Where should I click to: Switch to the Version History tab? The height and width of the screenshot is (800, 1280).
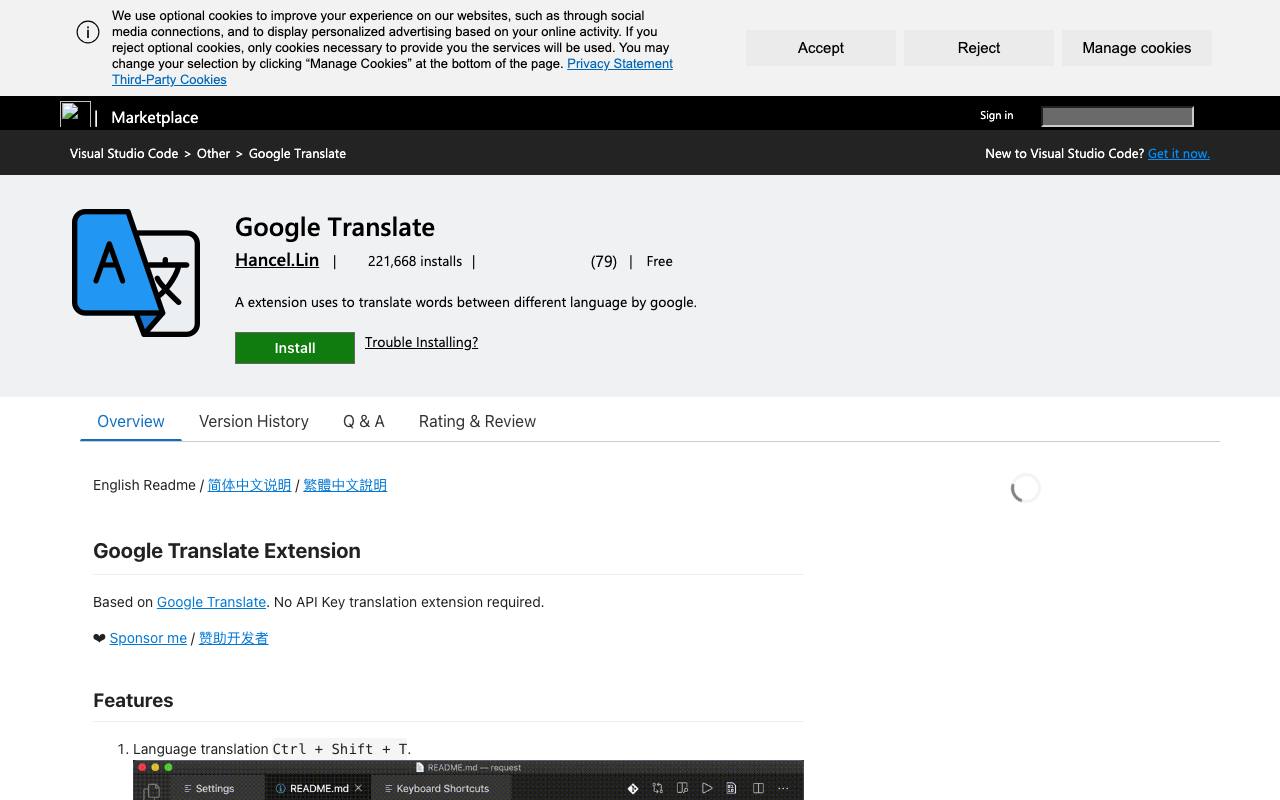tap(254, 421)
